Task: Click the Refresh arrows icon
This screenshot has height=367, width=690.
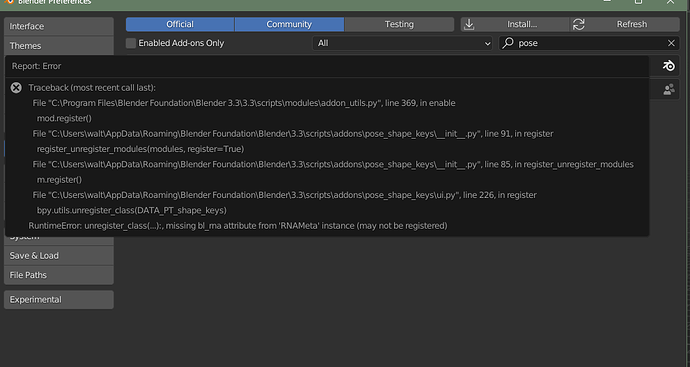Action: pos(579,24)
